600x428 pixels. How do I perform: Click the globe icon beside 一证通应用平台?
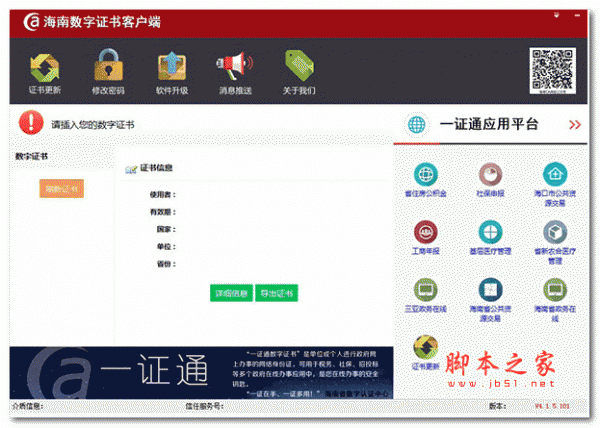(x=416, y=124)
